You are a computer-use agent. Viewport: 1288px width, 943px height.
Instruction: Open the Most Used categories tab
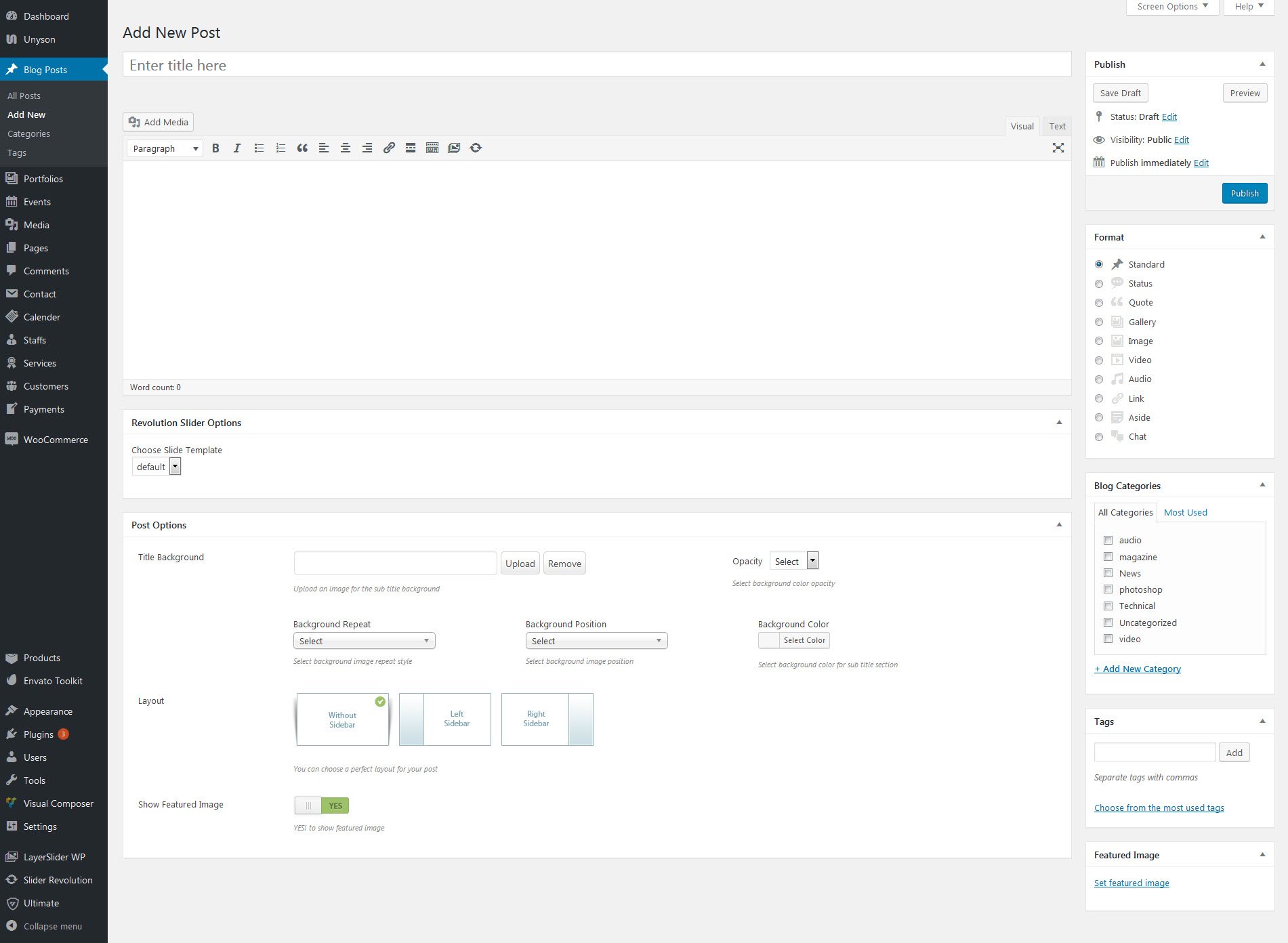(1185, 512)
